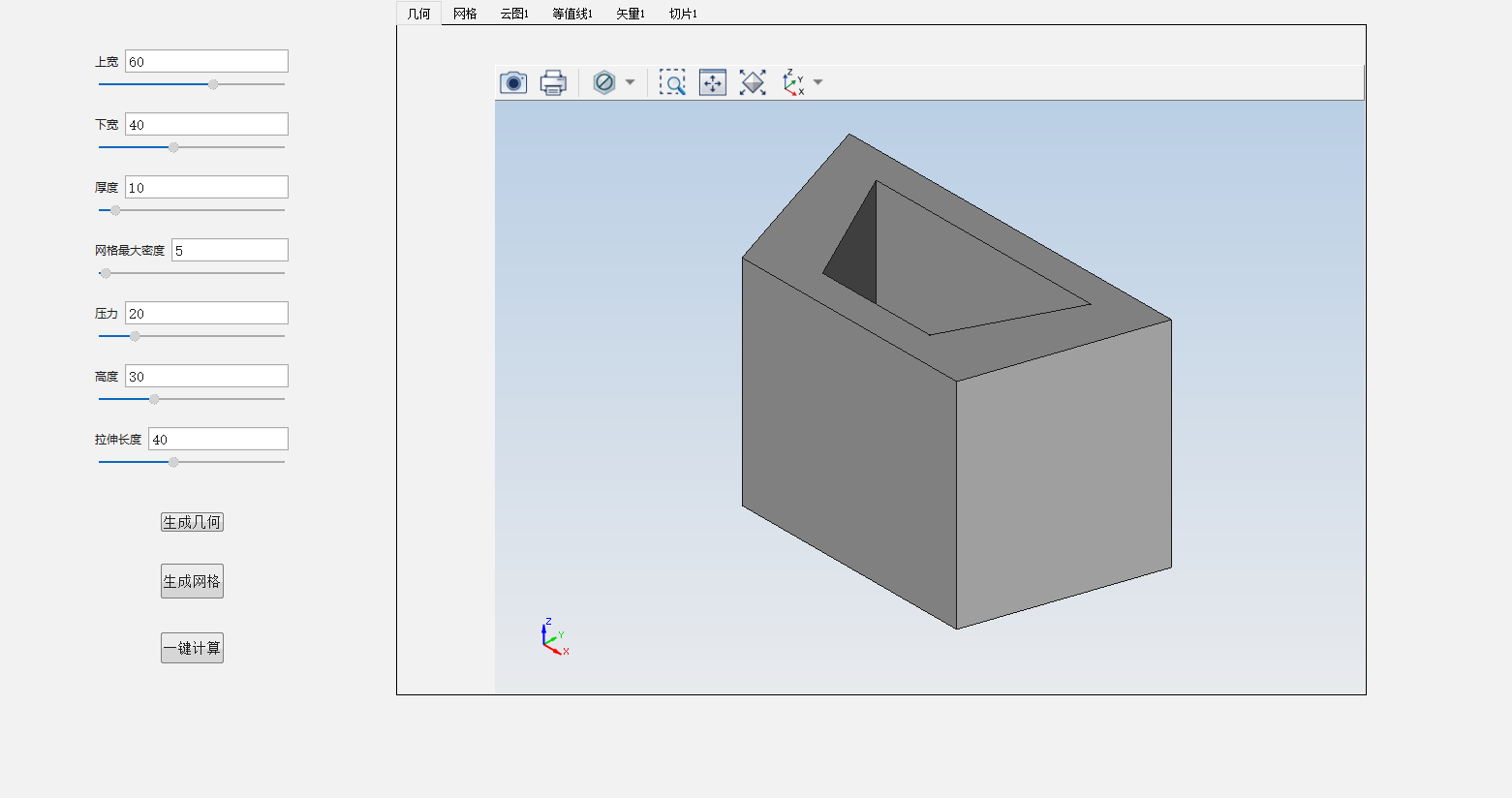The height and width of the screenshot is (798, 1512).
Task: Click the 上宽 label text
Action: pos(107,62)
